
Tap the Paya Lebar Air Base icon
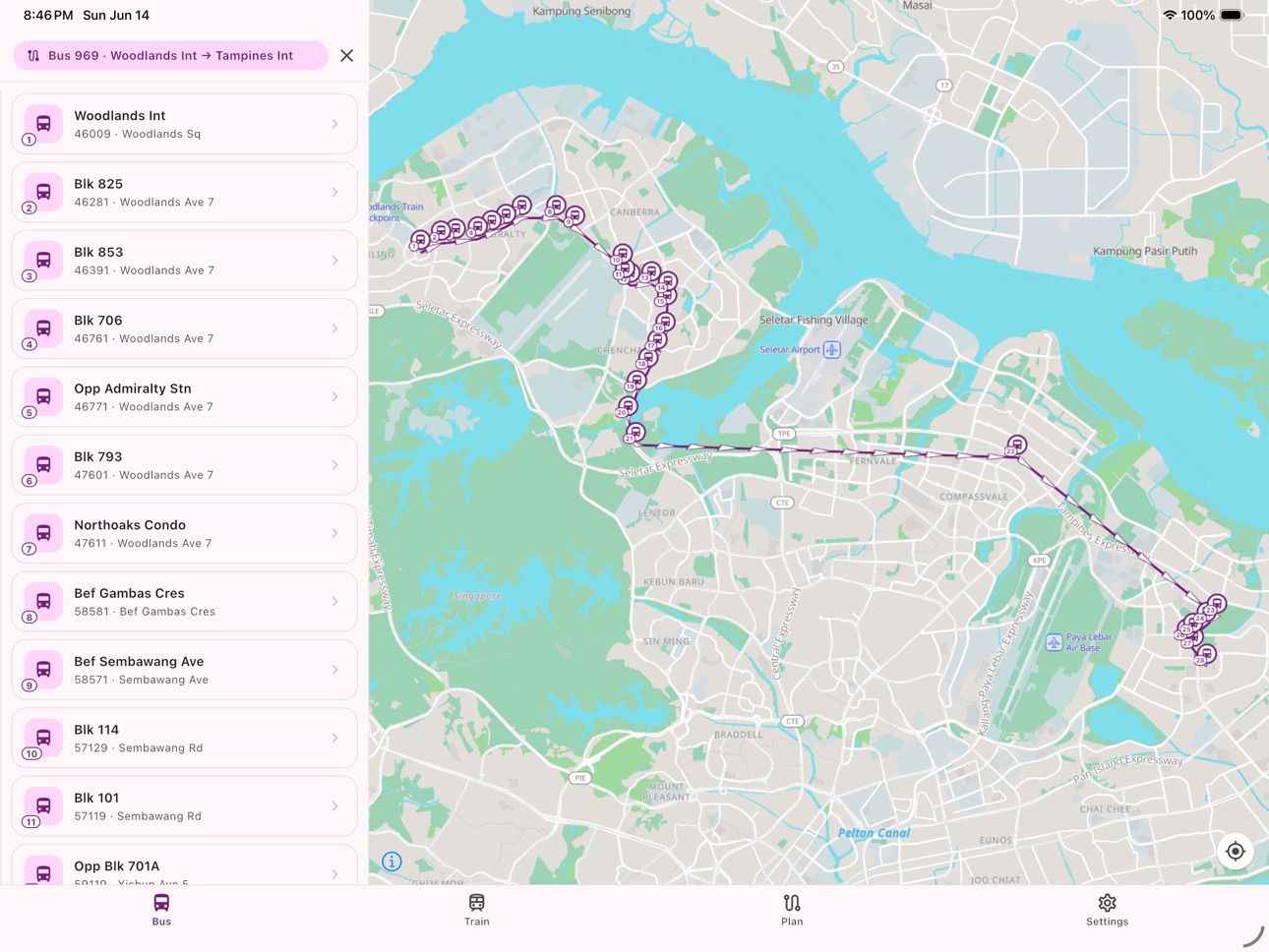tap(1054, 642)
